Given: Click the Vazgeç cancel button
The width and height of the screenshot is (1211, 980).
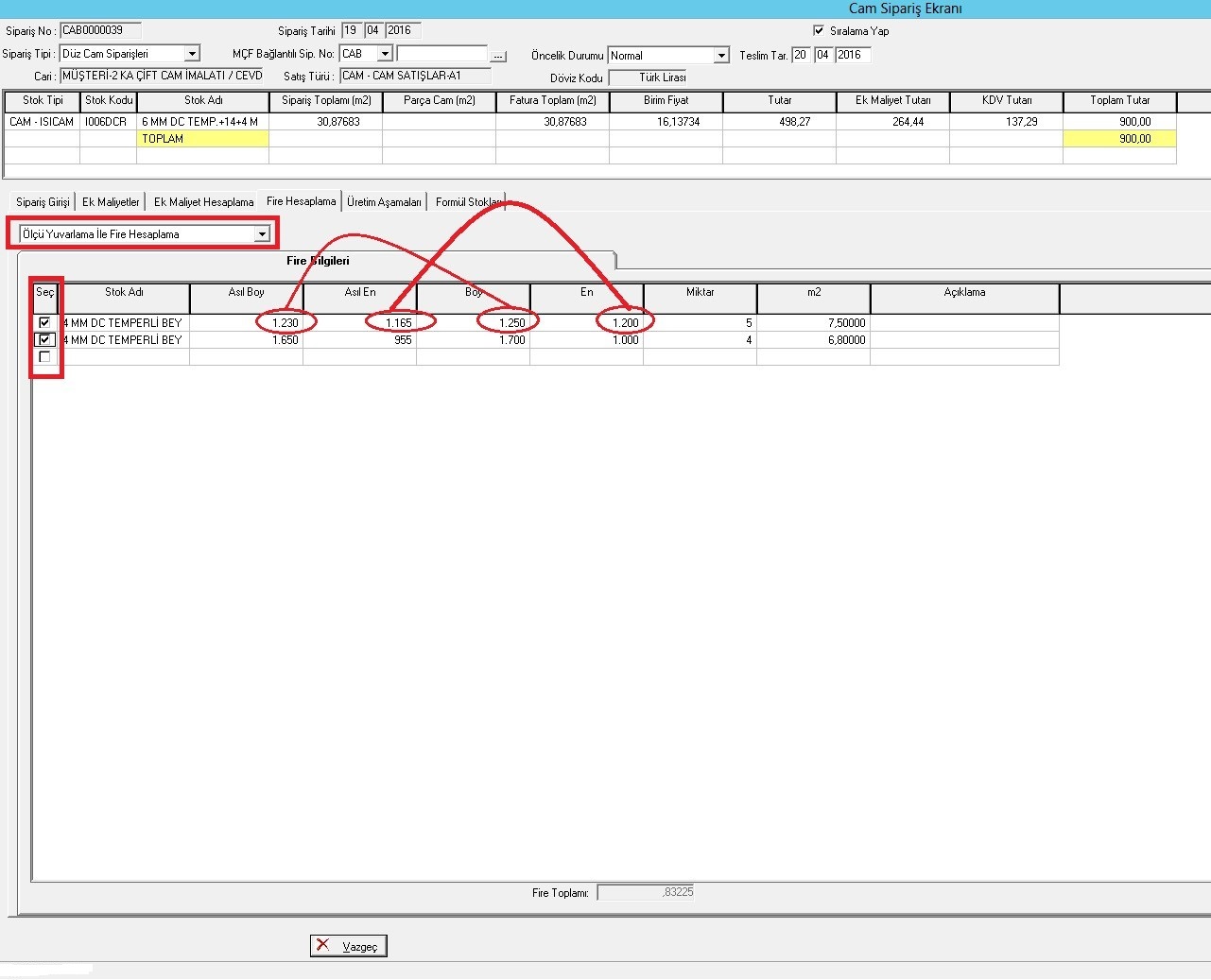Looking at the screenshot, I should click(349, 946).
